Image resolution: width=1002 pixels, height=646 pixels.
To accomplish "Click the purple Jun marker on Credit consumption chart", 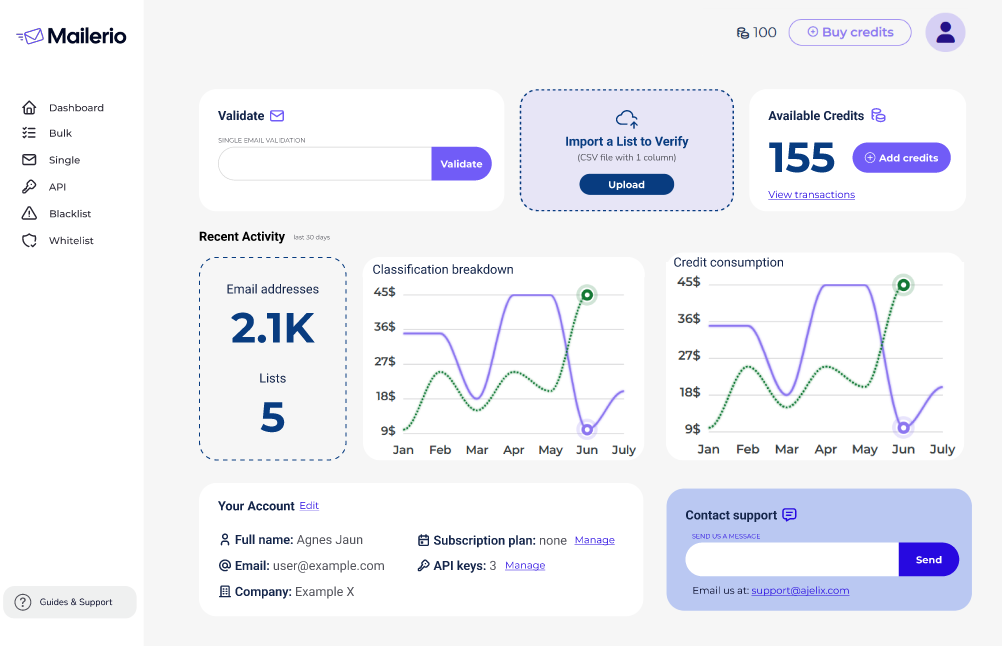I will [903, 427].
